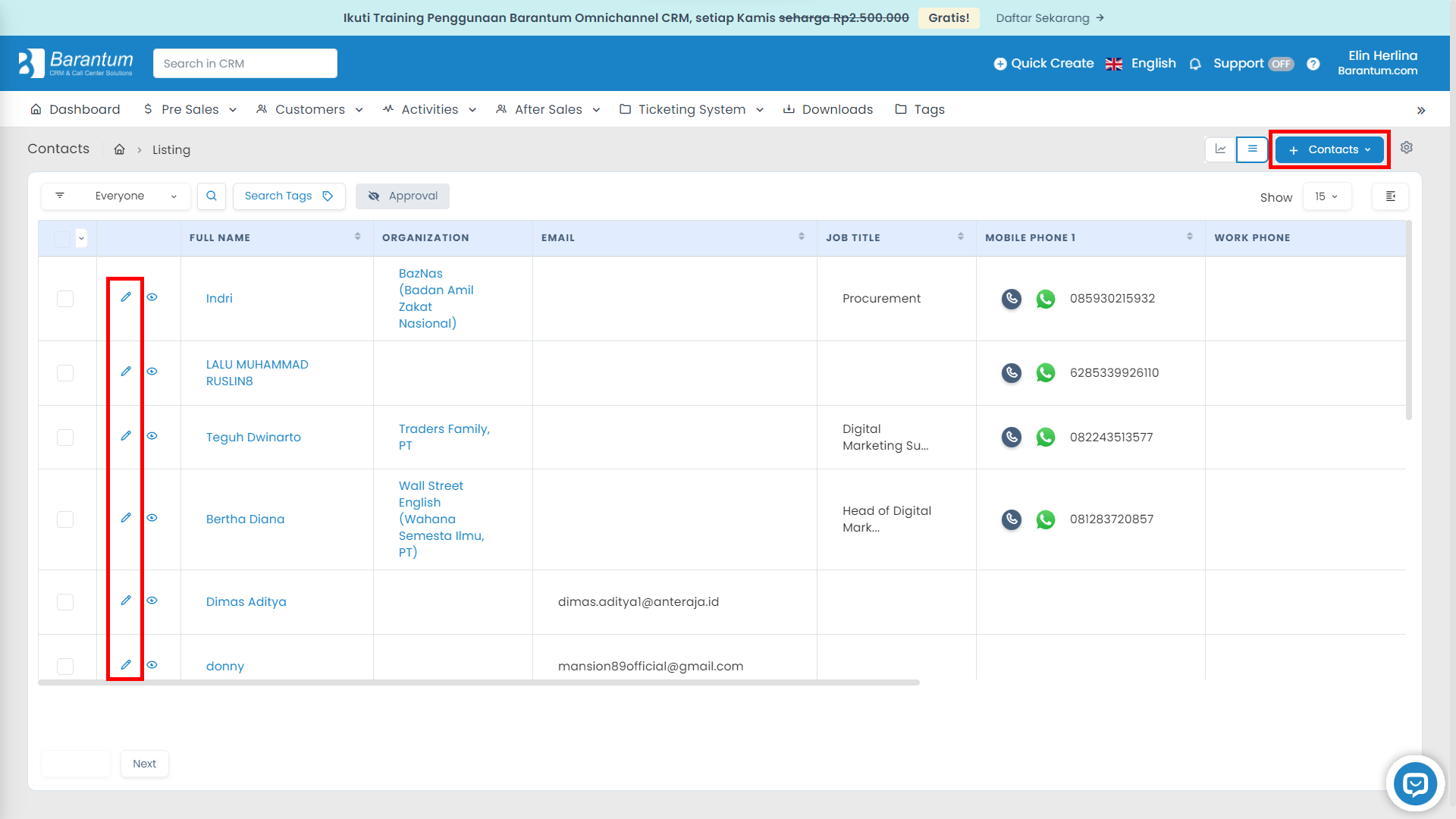Go to the Next page
Image resolution: width=1456 pixels, height=819 pixels.
tap(144, 764)
